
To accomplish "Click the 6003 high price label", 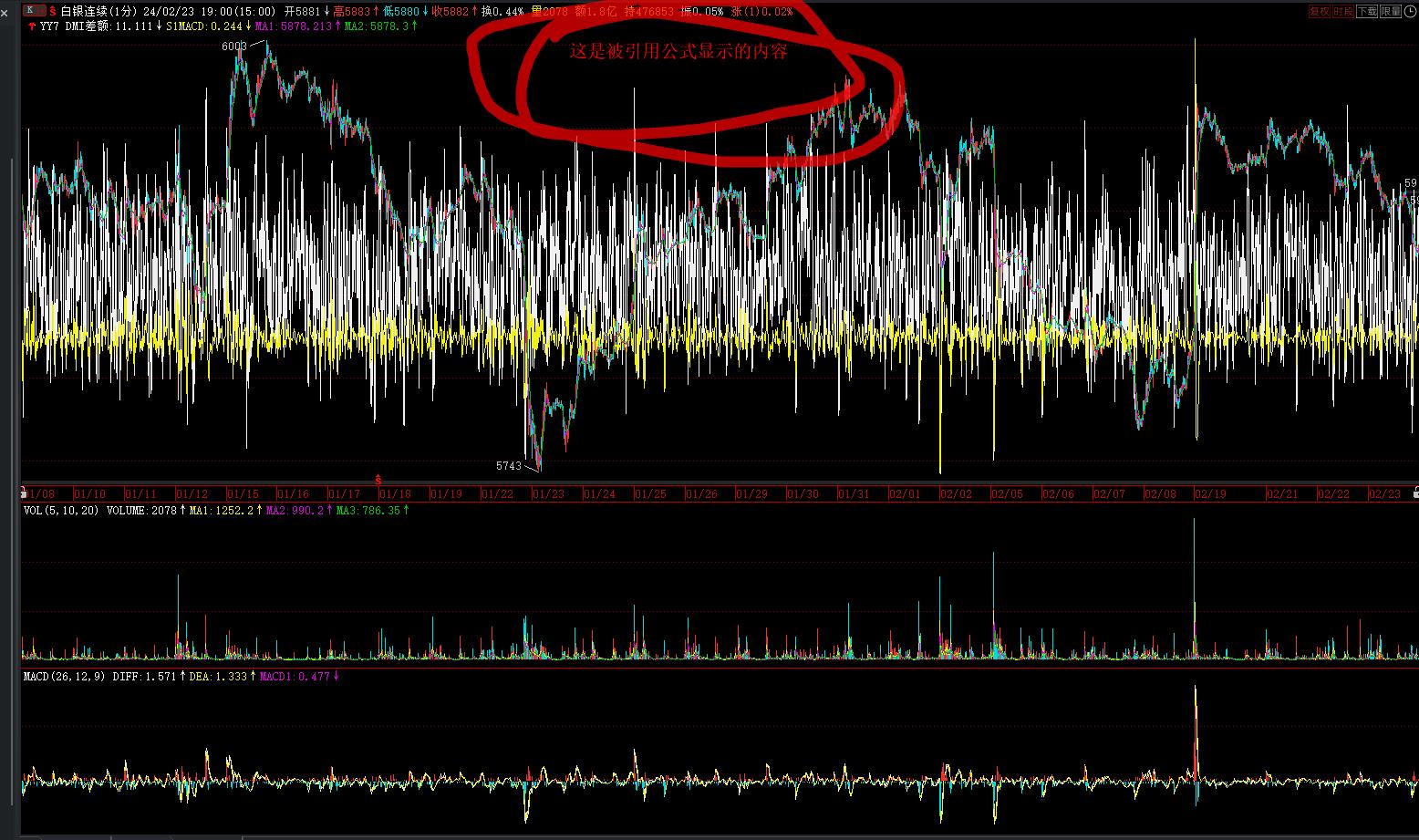I will pyautogui.click(x=234, y=47).
